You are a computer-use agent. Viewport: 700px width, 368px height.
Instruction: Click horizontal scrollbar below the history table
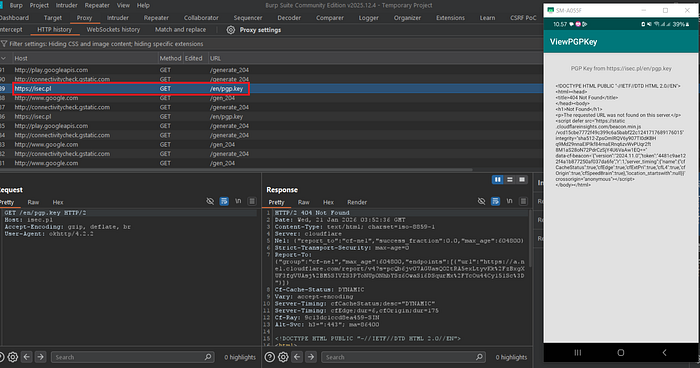click(237, 170)
